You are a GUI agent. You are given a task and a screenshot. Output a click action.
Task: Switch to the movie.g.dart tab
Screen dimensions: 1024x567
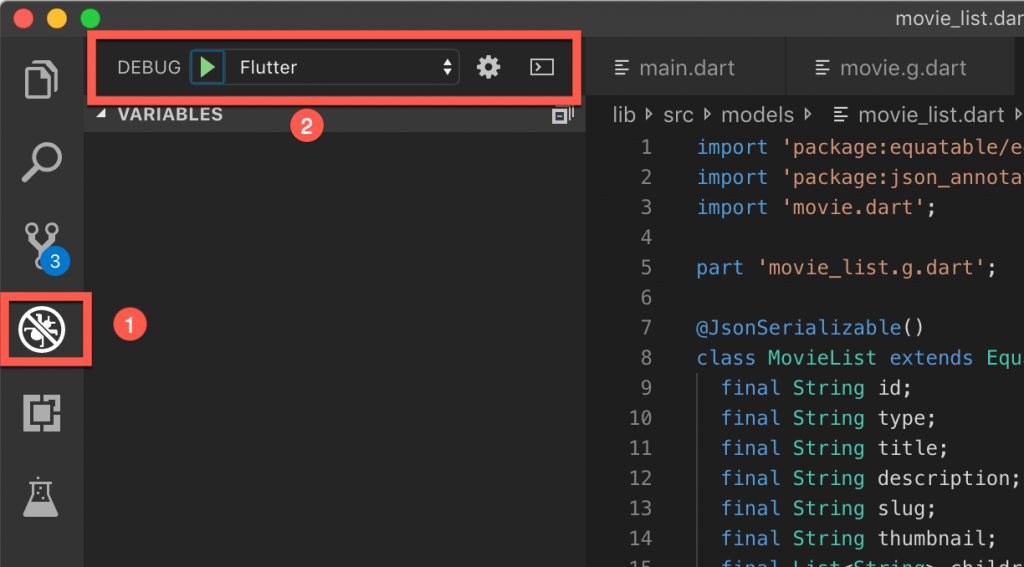pos(902,68)
